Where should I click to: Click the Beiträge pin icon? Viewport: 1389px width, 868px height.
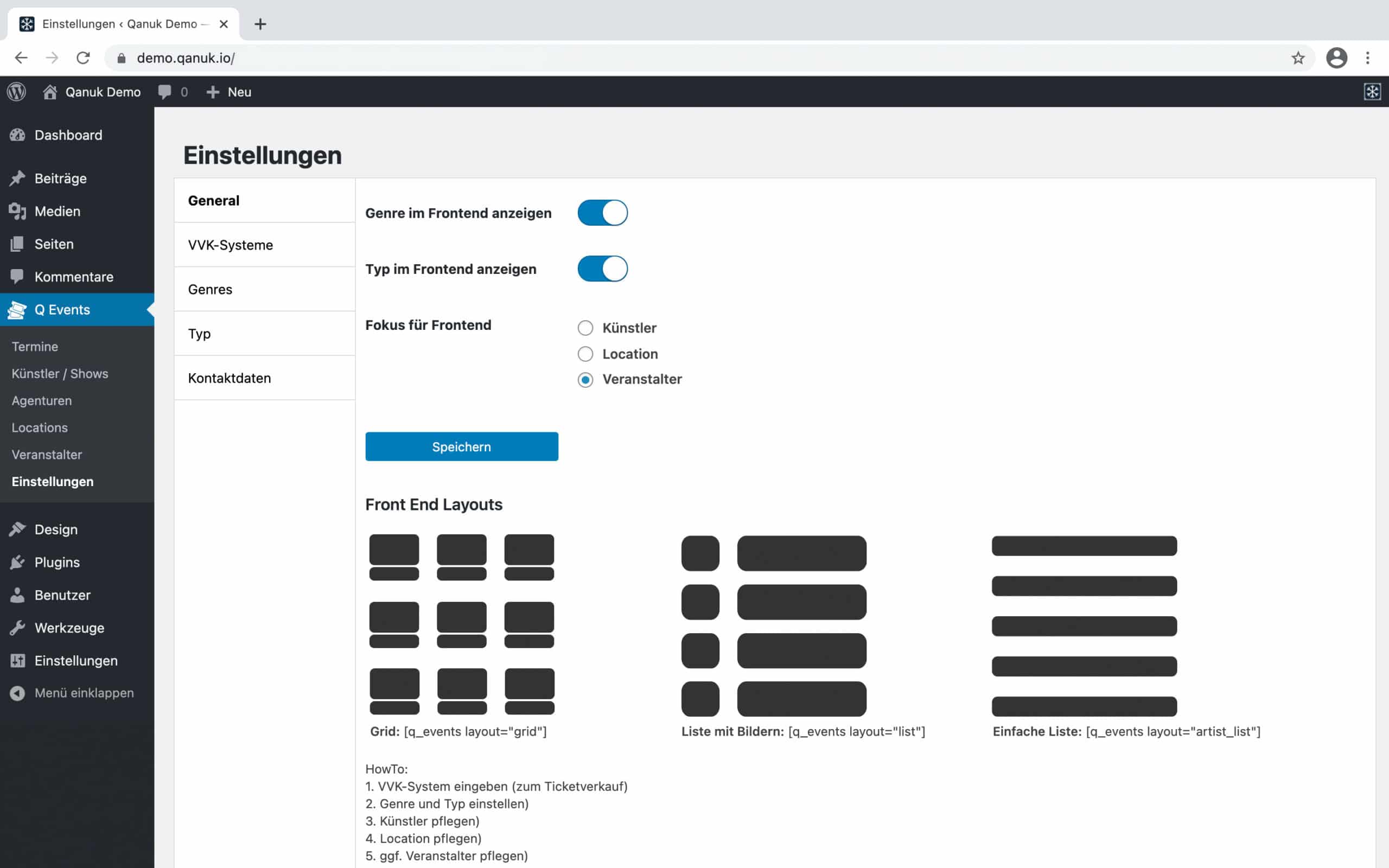pos(17,178)
